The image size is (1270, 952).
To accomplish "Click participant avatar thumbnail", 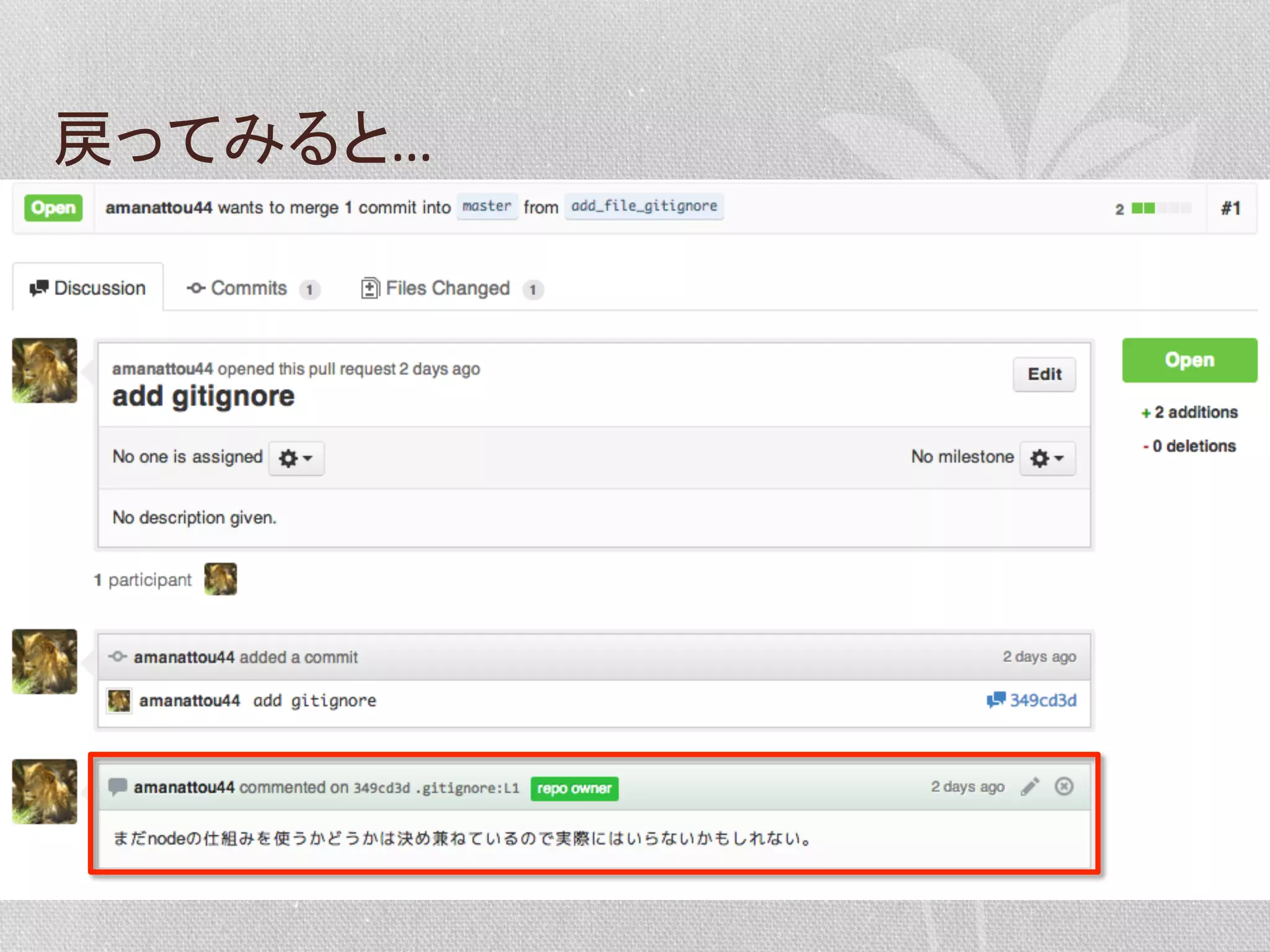I will coord(221,579).
